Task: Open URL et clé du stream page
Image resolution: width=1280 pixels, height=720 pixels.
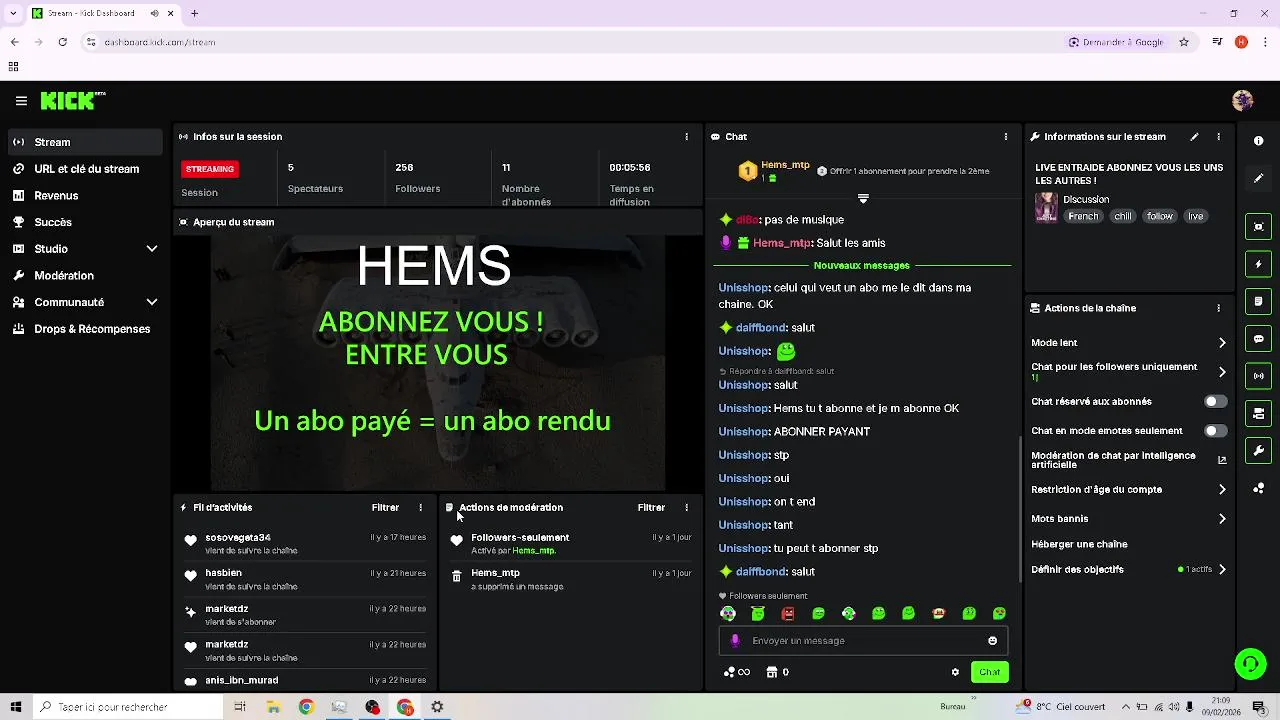Action: (85, 169)
